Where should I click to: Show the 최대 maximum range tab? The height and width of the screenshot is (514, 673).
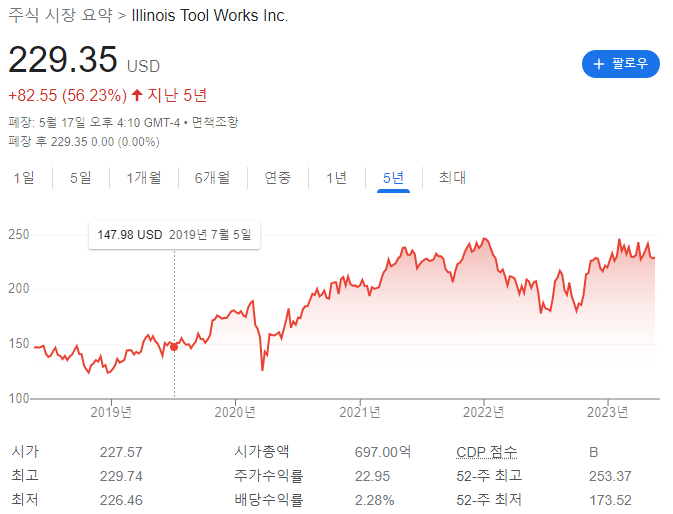(x=452, y=177)
